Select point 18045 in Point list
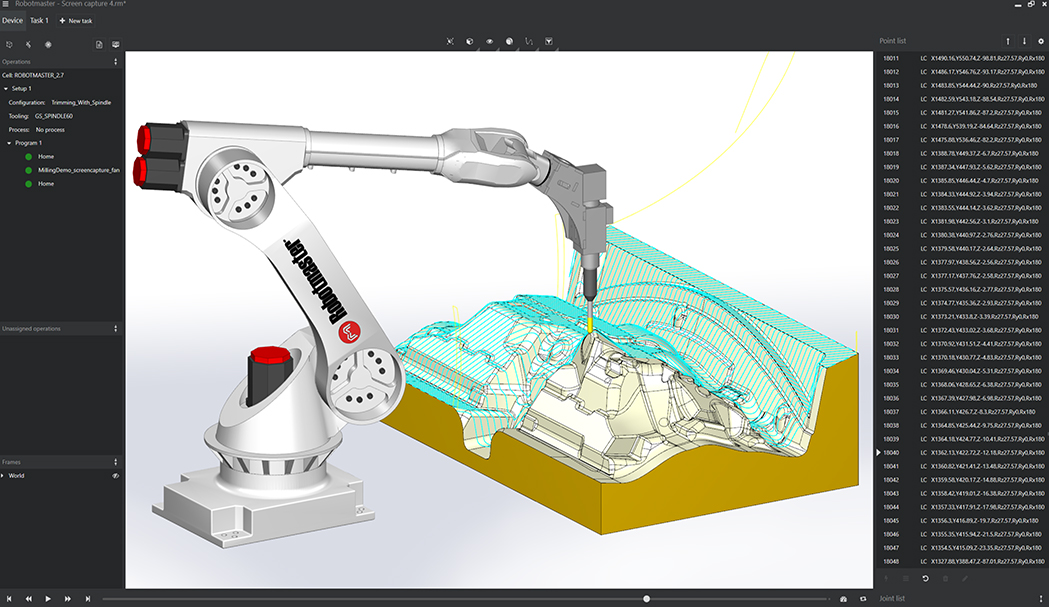The image size is (1049, 607). click(962, 521)
